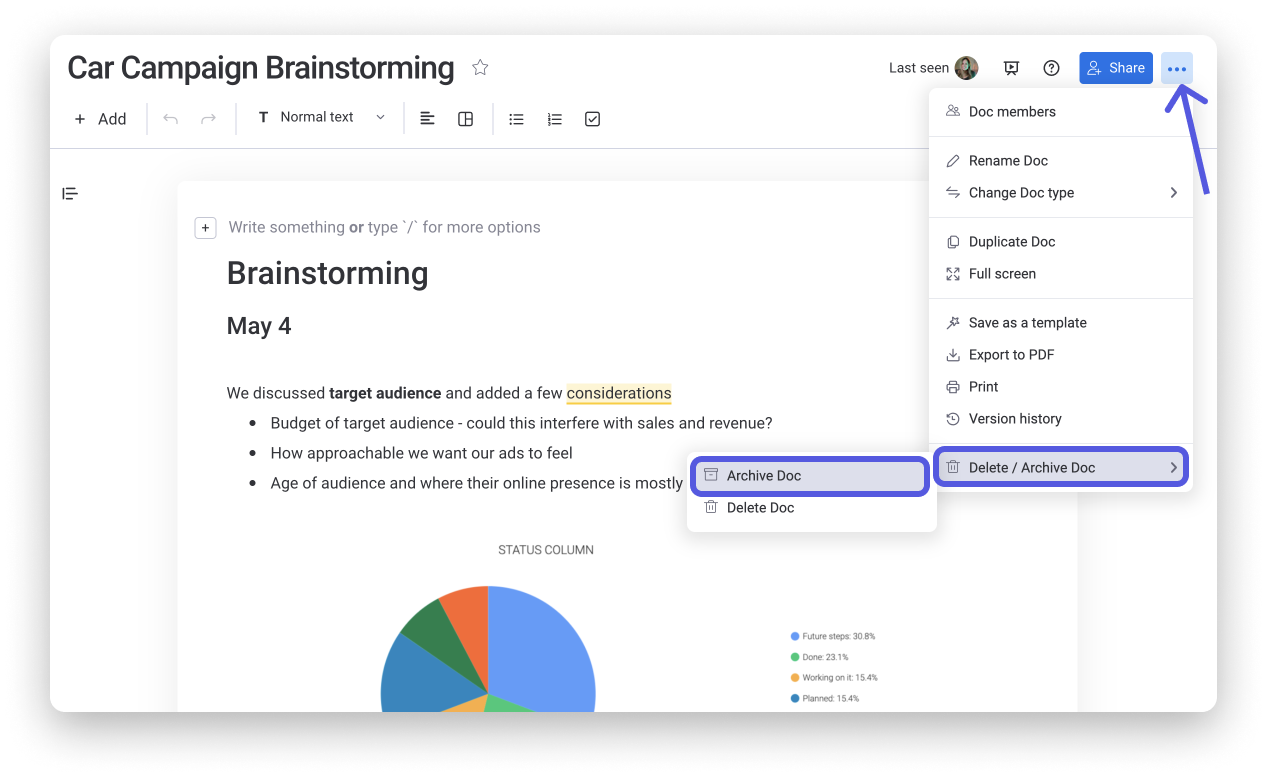The height and width of the screenshot is (777, 1267).
Task: Click the bold 'target audience' text
Action: 385,393
